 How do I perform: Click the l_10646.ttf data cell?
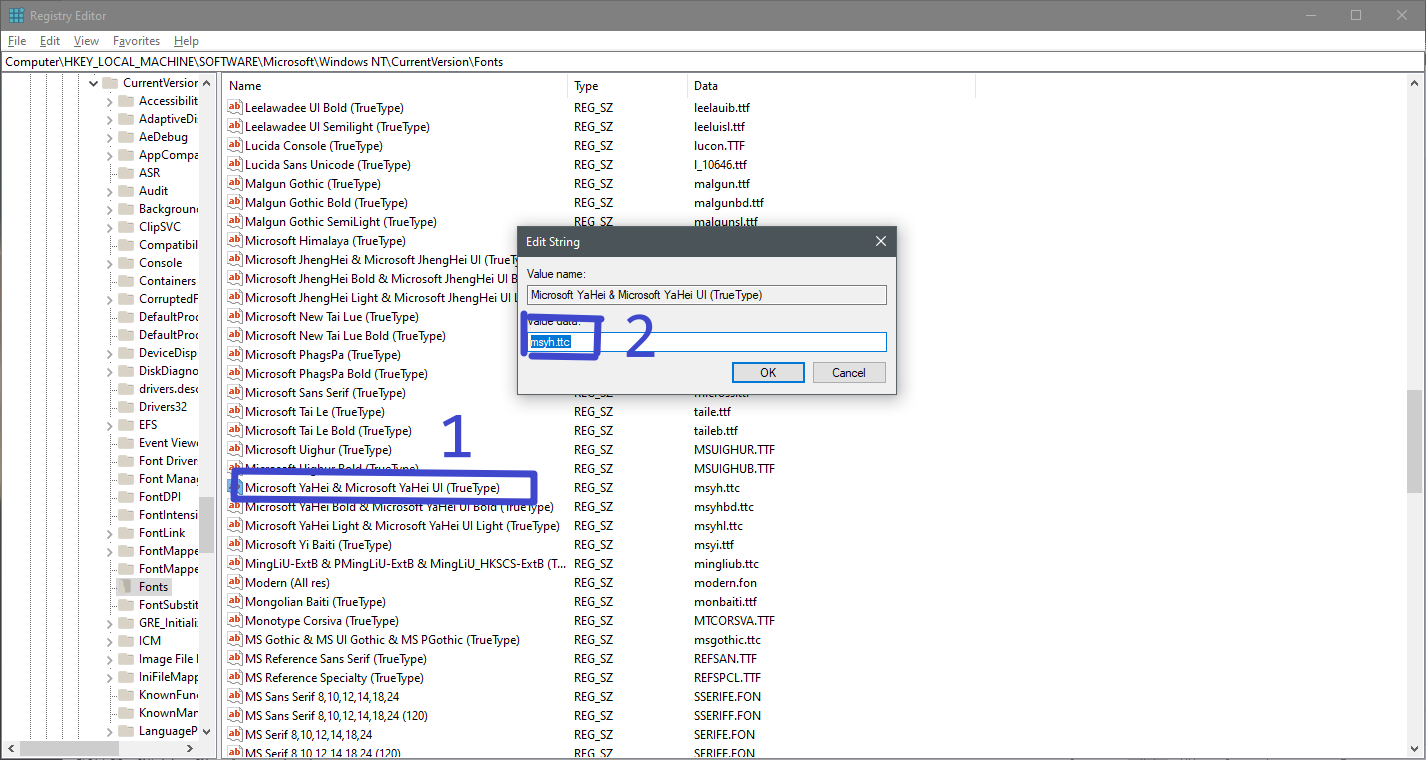(x=720, y=165)
